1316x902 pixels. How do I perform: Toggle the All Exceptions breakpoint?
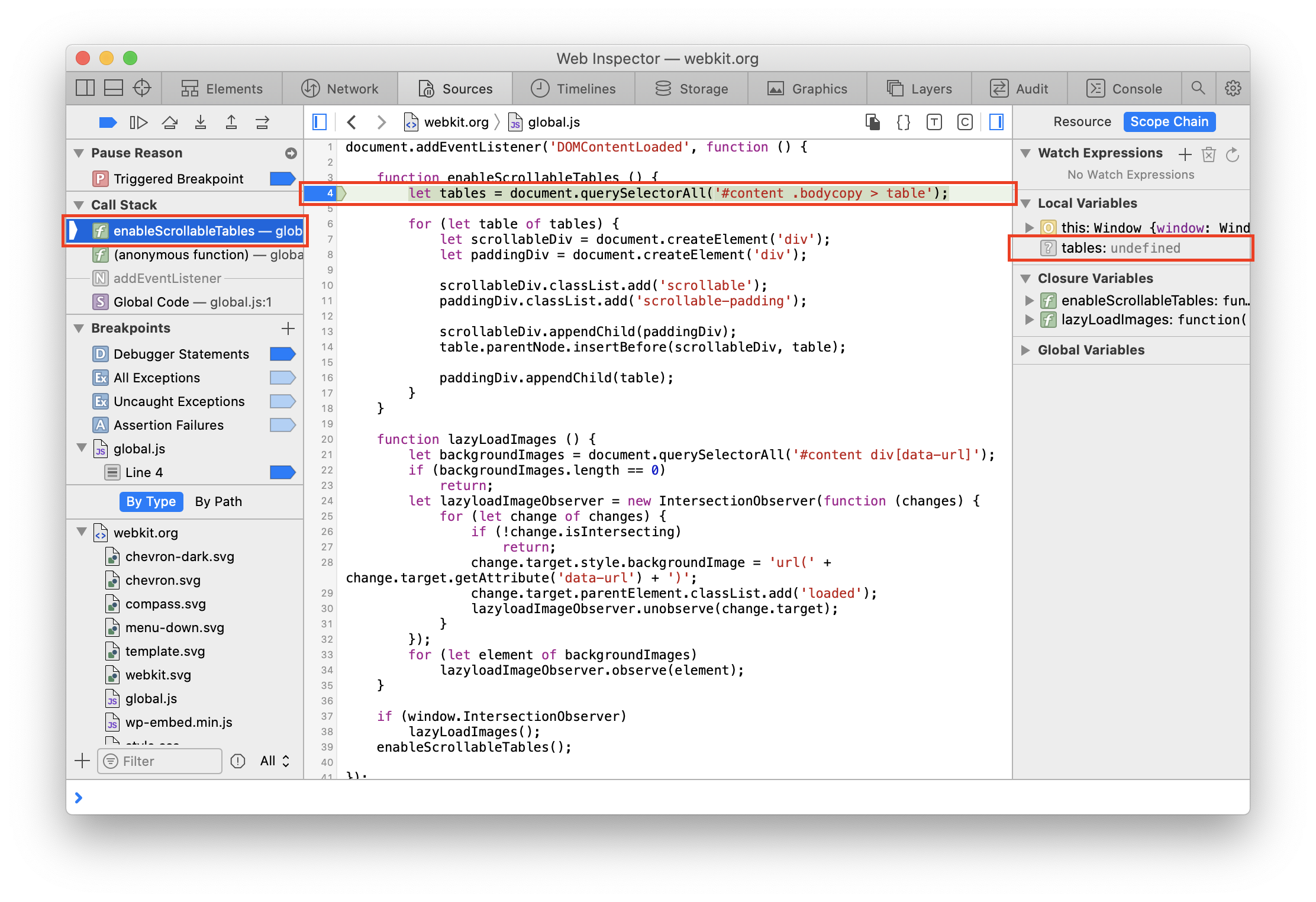coord(282,378)
